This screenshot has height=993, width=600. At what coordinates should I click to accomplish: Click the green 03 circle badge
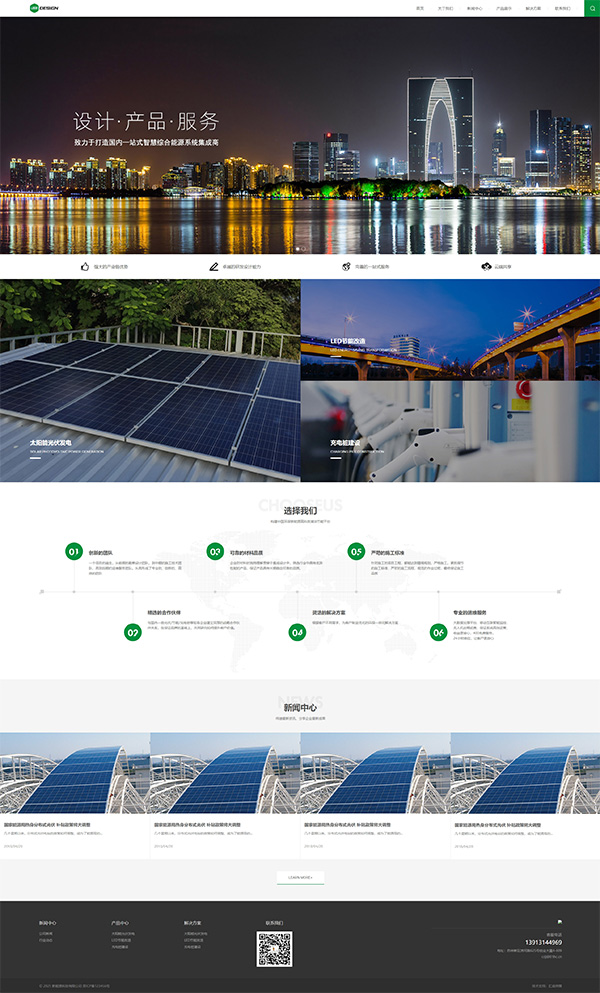[215, 551]
